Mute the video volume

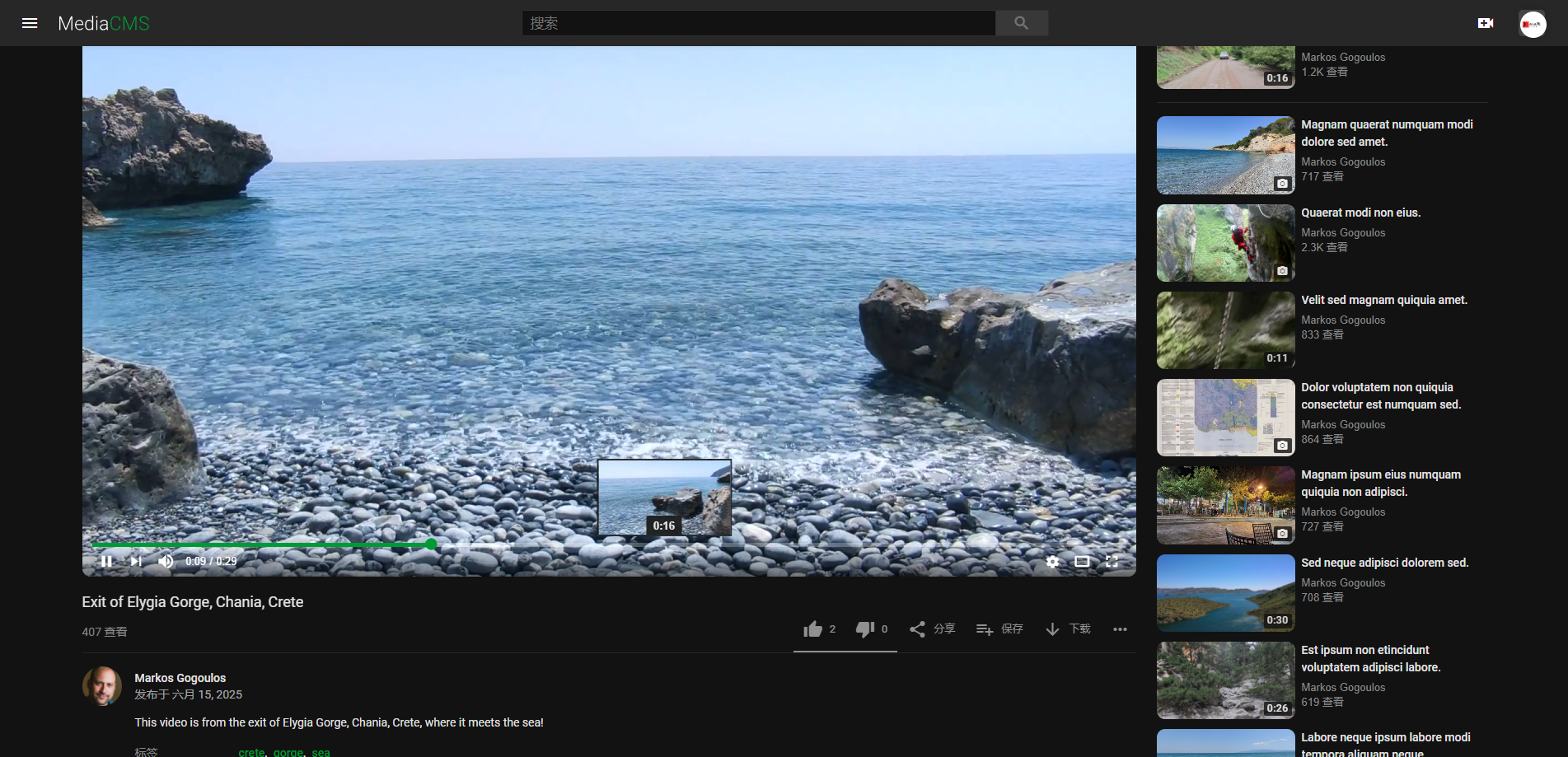click(x=166, y=561)
